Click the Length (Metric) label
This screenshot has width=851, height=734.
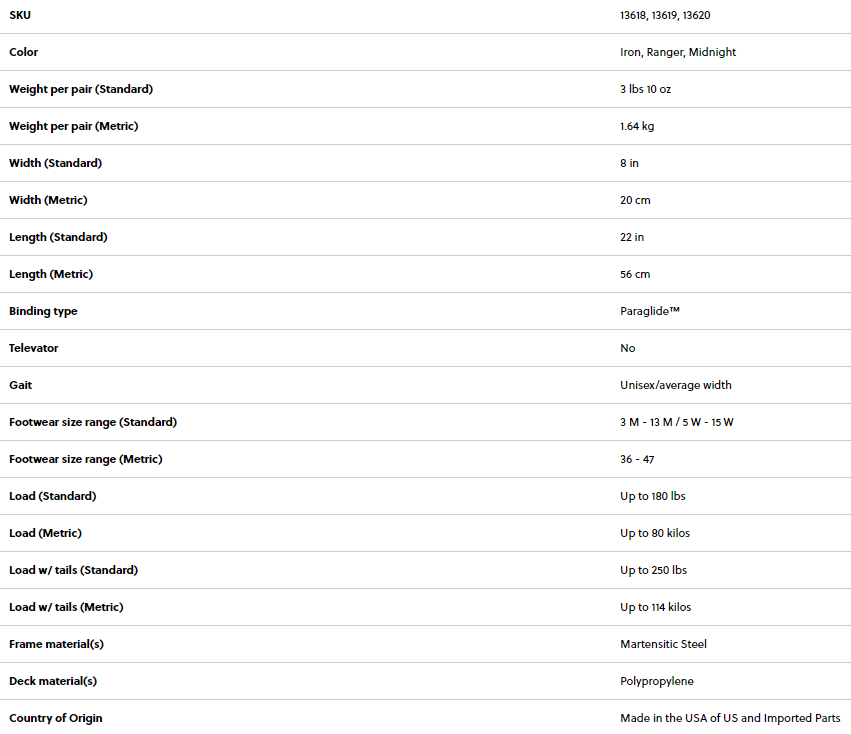51,274
